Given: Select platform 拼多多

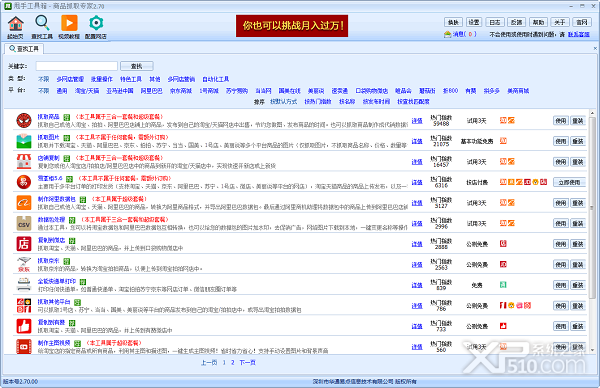Looking at the screenshot, I should [492, 91].
